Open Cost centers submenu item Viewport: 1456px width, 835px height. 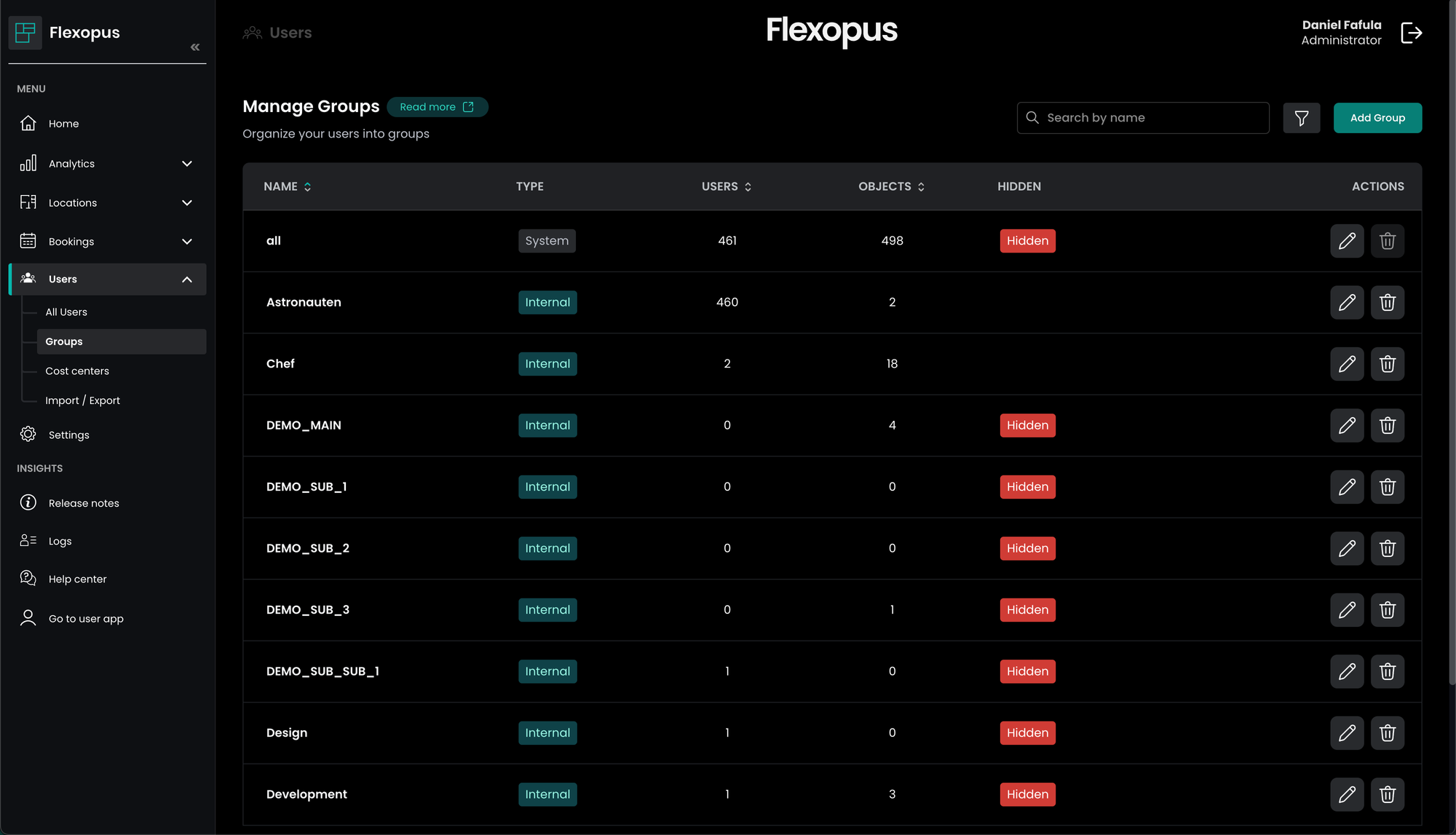point(77,371)
